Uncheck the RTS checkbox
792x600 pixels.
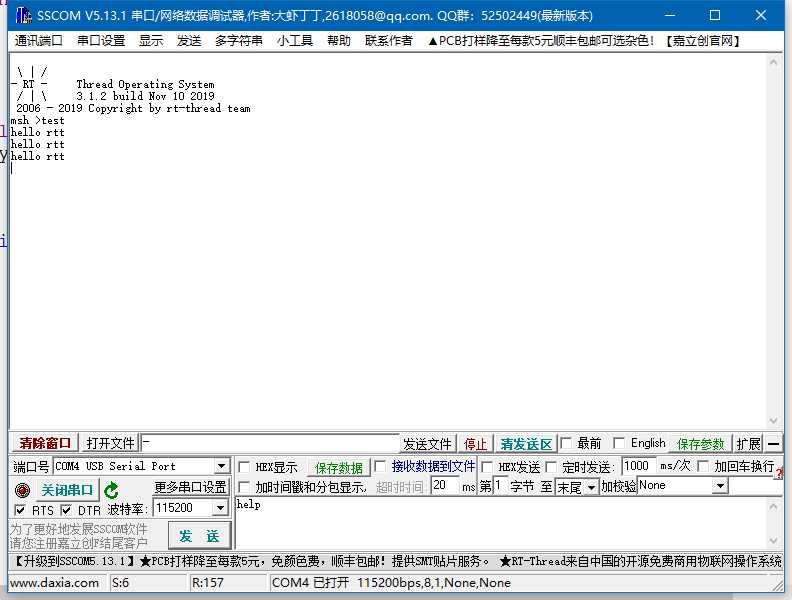pyautogui.click(x=20, y=510)
